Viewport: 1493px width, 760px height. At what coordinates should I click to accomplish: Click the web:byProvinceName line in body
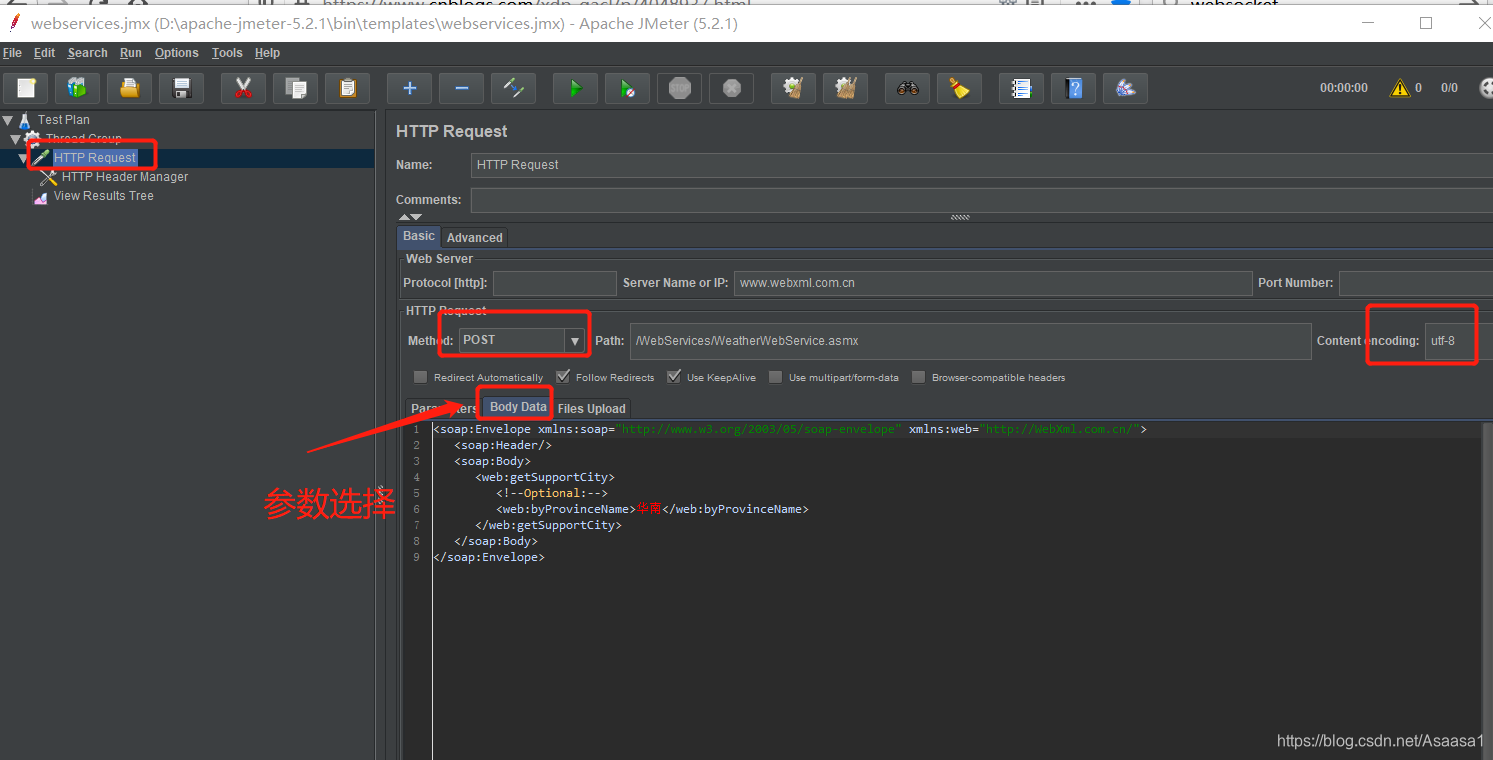tap(652, 509)
